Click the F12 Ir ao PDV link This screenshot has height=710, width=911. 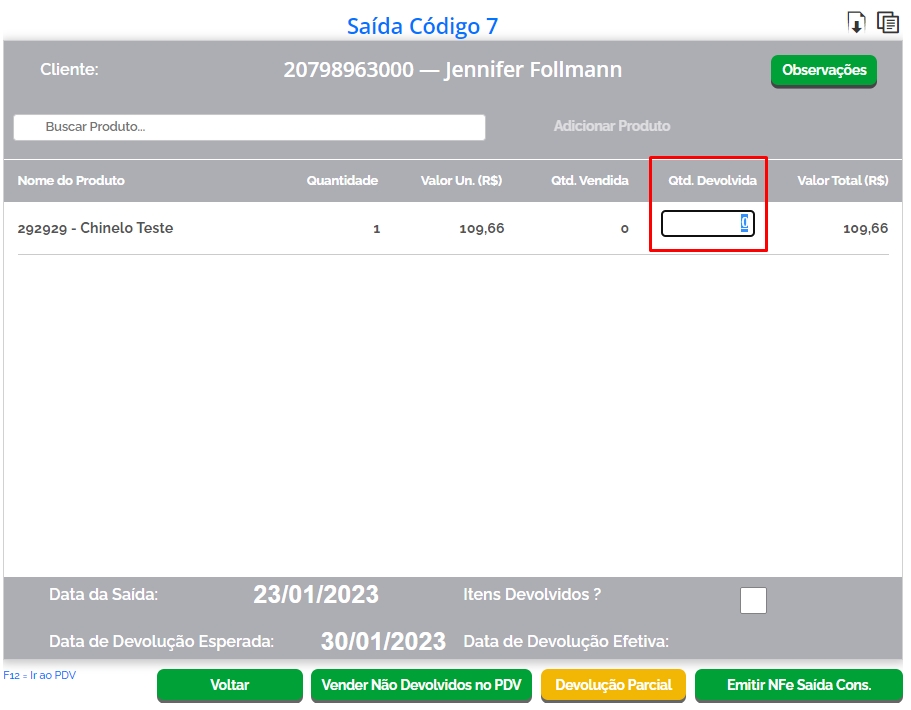point(40,675)
